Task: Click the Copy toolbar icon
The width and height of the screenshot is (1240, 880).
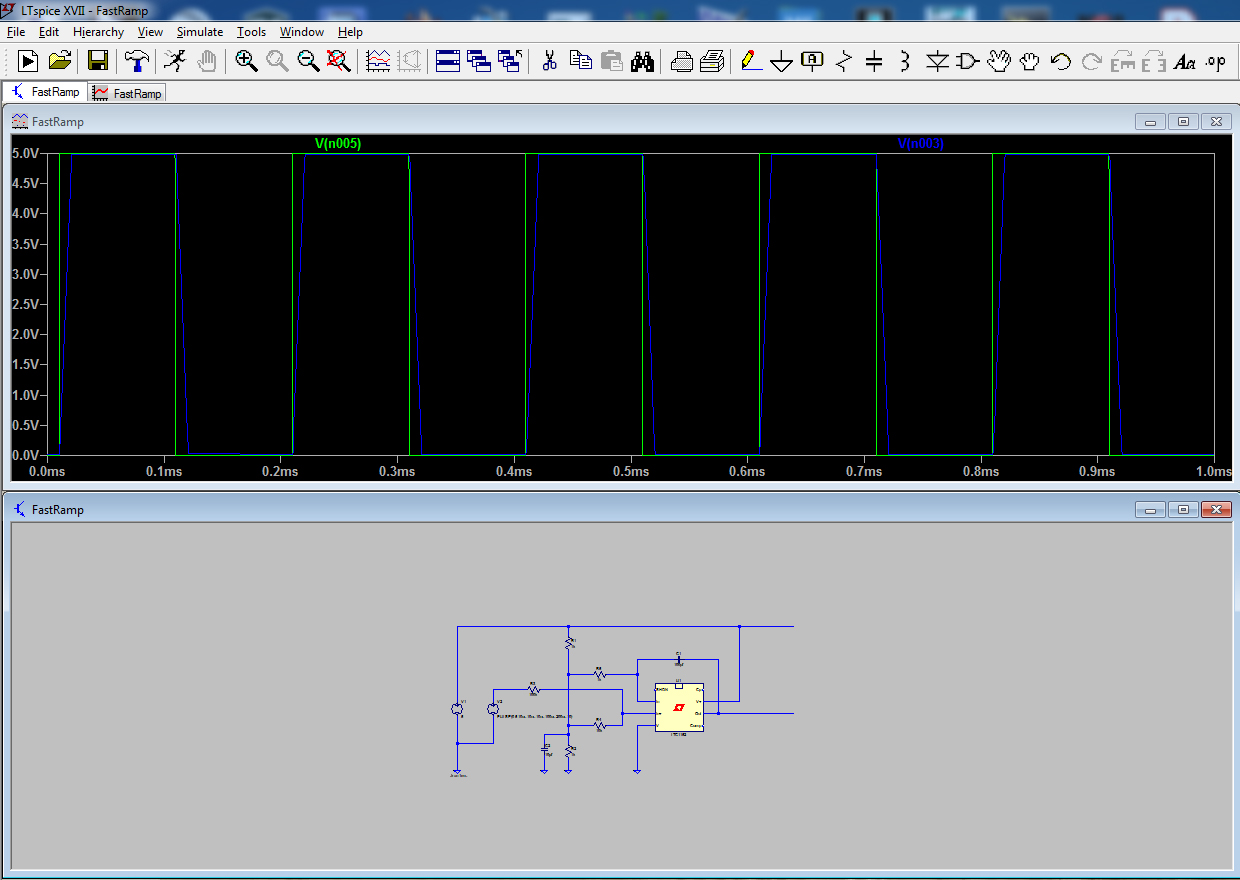Action: click(x=581, y=61)
